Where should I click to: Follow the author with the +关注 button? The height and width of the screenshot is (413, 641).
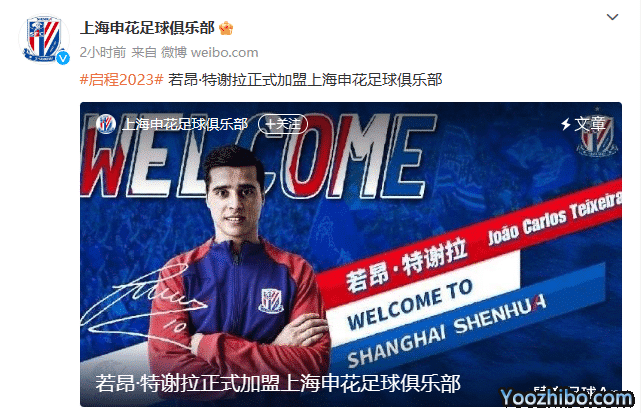click(x=283, y=123)
